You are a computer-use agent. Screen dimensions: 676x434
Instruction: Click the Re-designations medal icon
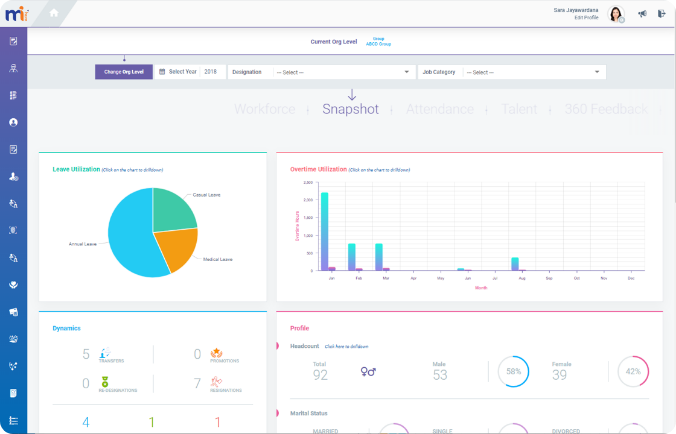(x=105, y=382)
